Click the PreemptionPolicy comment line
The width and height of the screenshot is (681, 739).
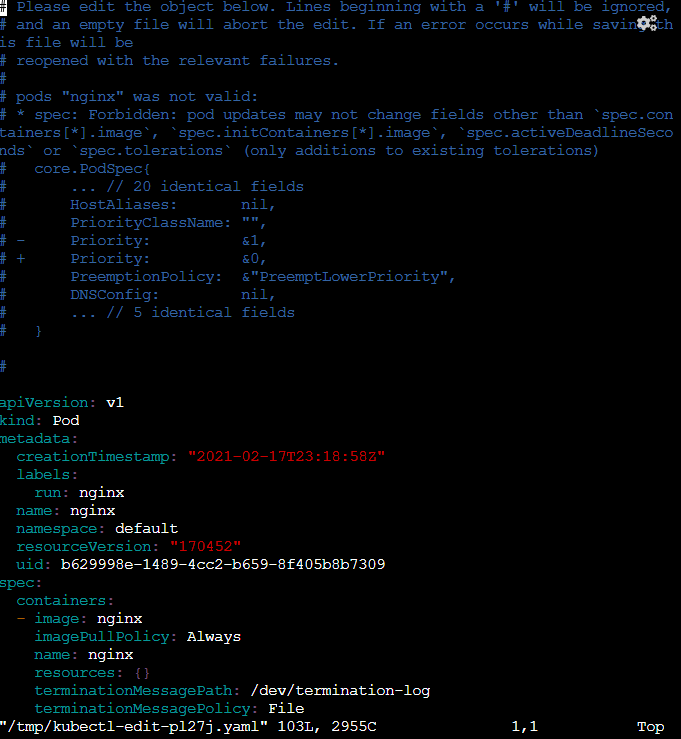(262, 277)
